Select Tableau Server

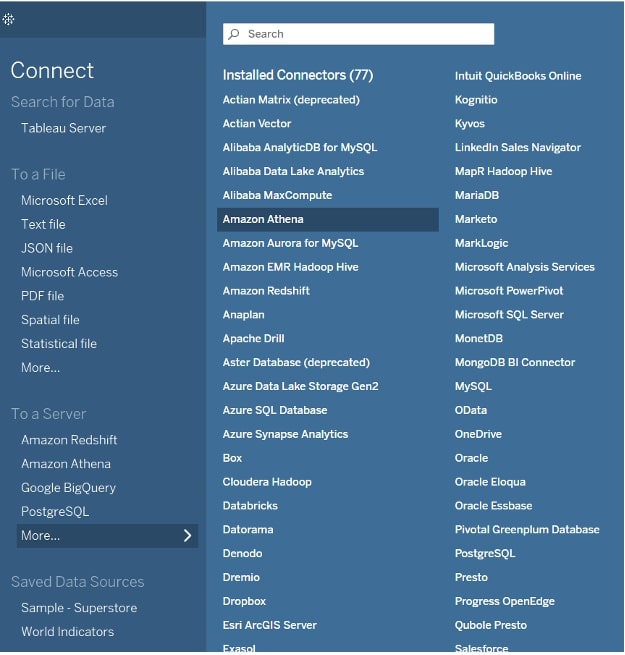(64, 128)
